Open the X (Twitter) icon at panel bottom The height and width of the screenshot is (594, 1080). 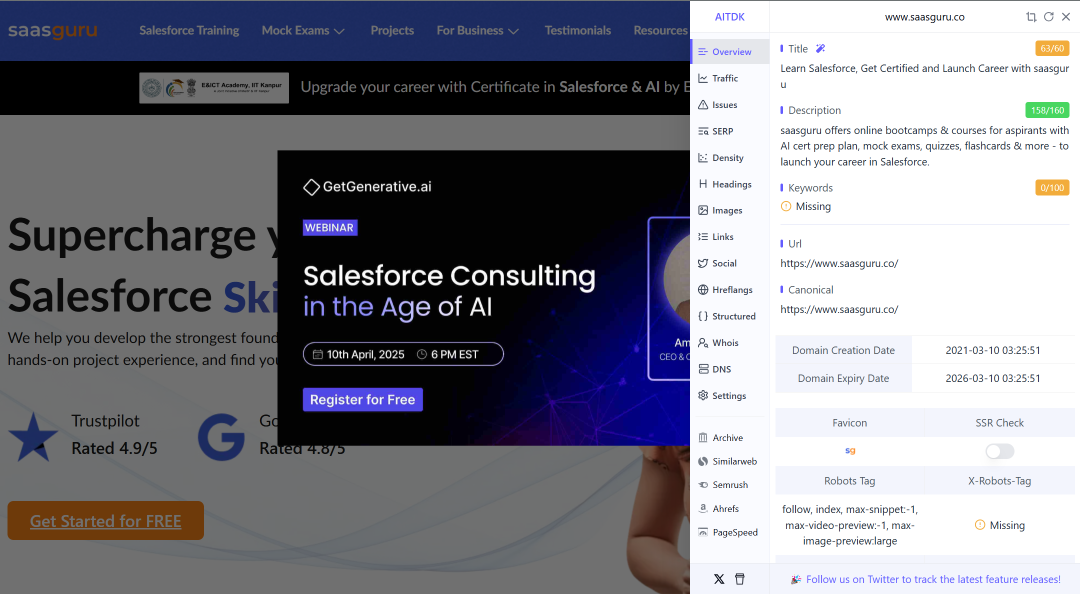pos(719,579)
